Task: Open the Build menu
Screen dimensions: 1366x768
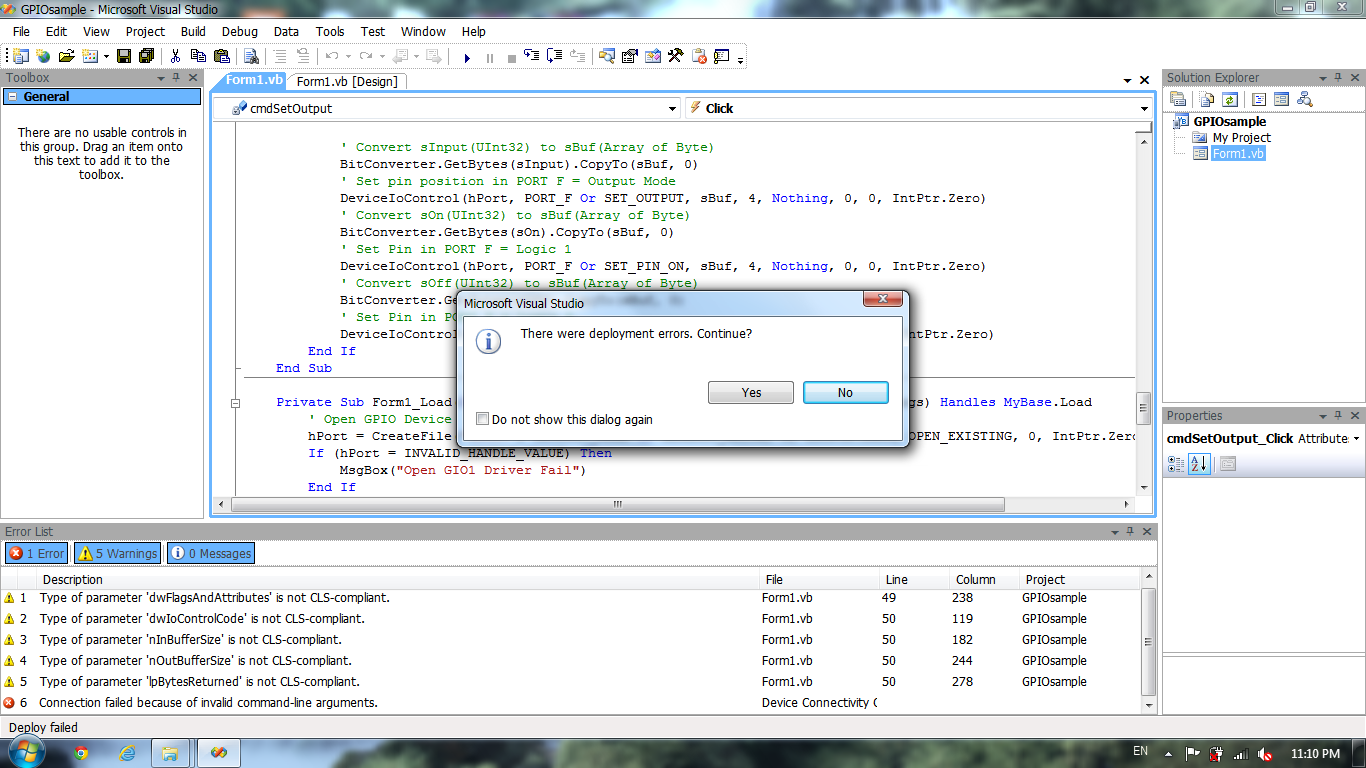Action: (x=193, y=31)
